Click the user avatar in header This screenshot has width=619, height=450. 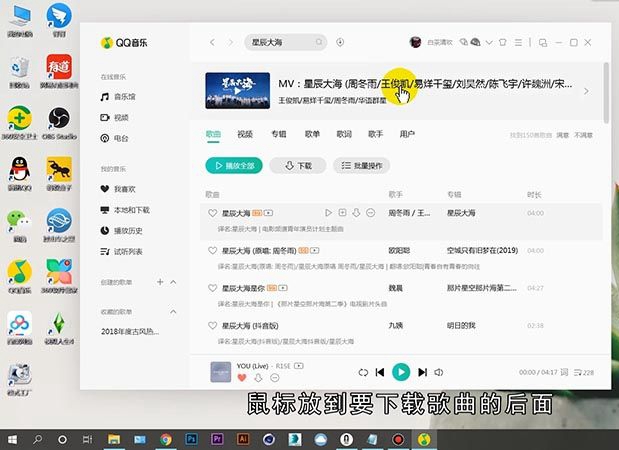click(415, 42)
